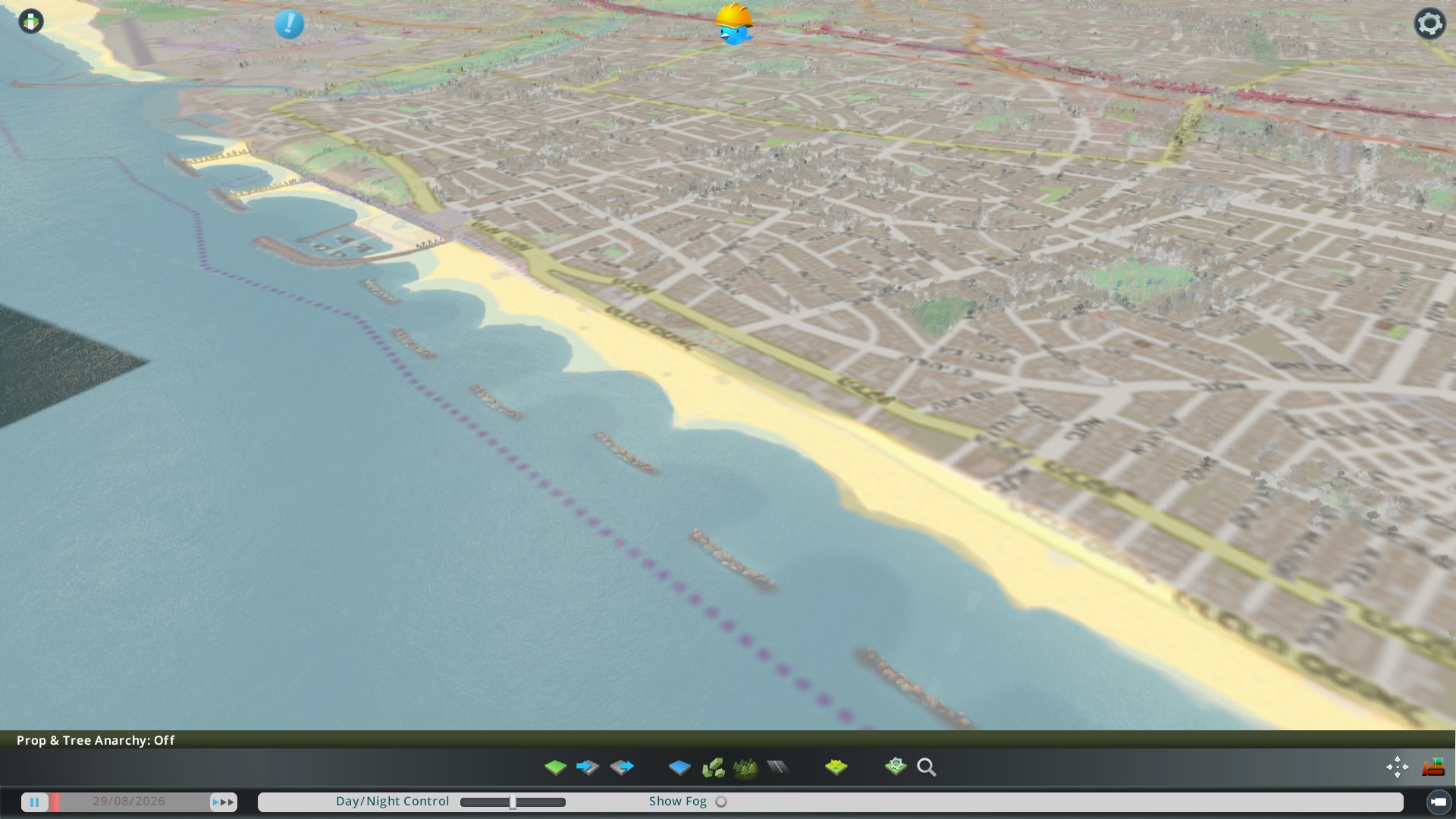
Task: Activate the move/arrows cross tool
Action: pyautogui.click(x=1397, y=767)
